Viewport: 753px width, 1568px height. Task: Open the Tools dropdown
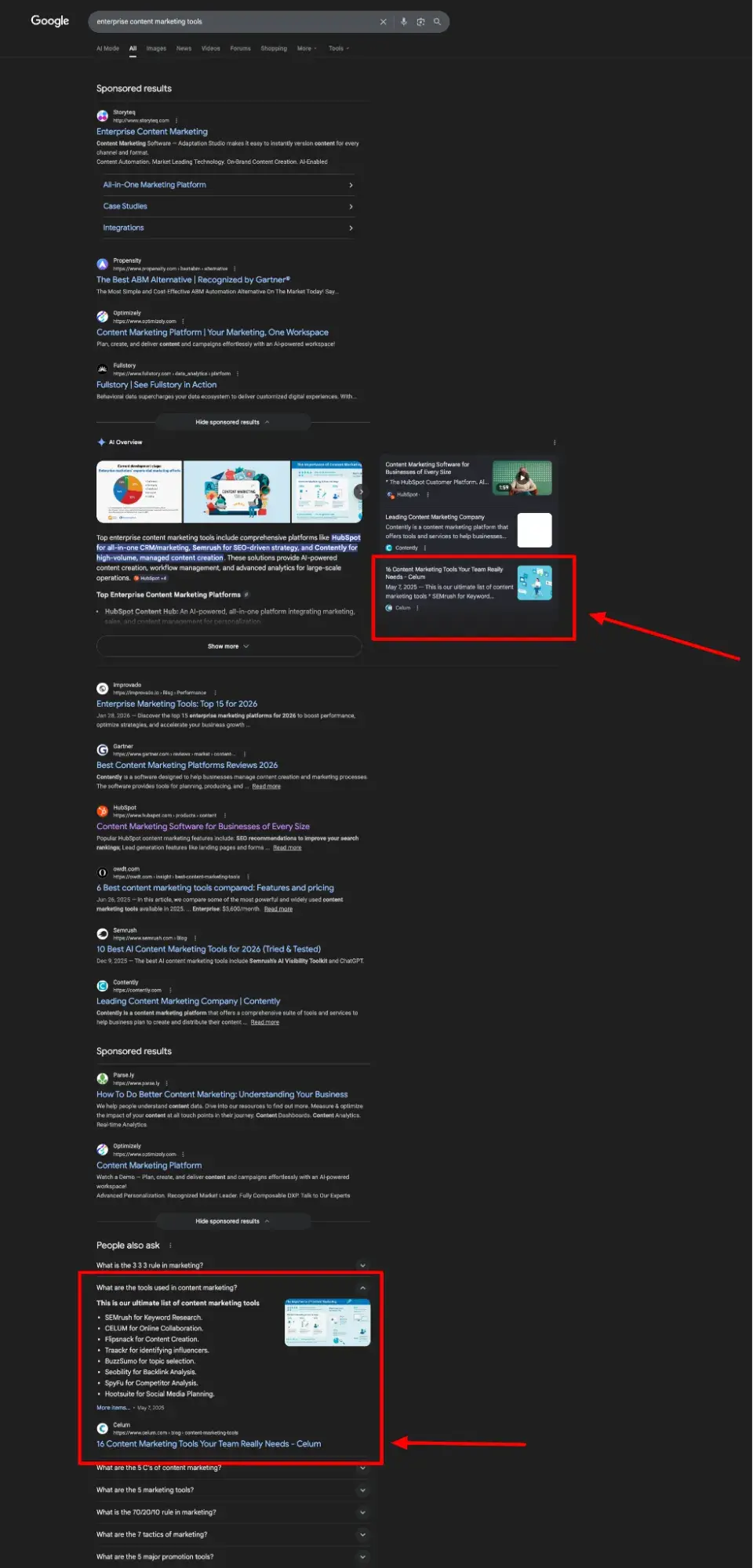[339, 49]
